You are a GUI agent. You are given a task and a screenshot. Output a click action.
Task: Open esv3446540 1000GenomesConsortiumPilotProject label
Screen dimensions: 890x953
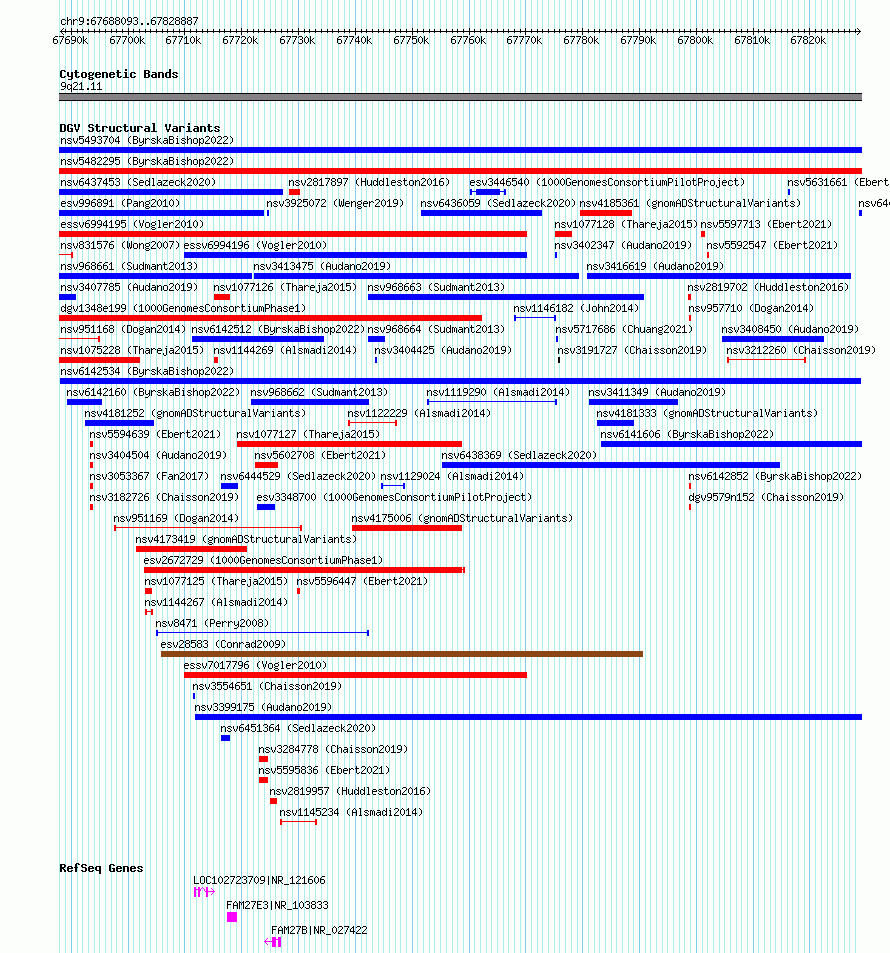tap(607, 182)
